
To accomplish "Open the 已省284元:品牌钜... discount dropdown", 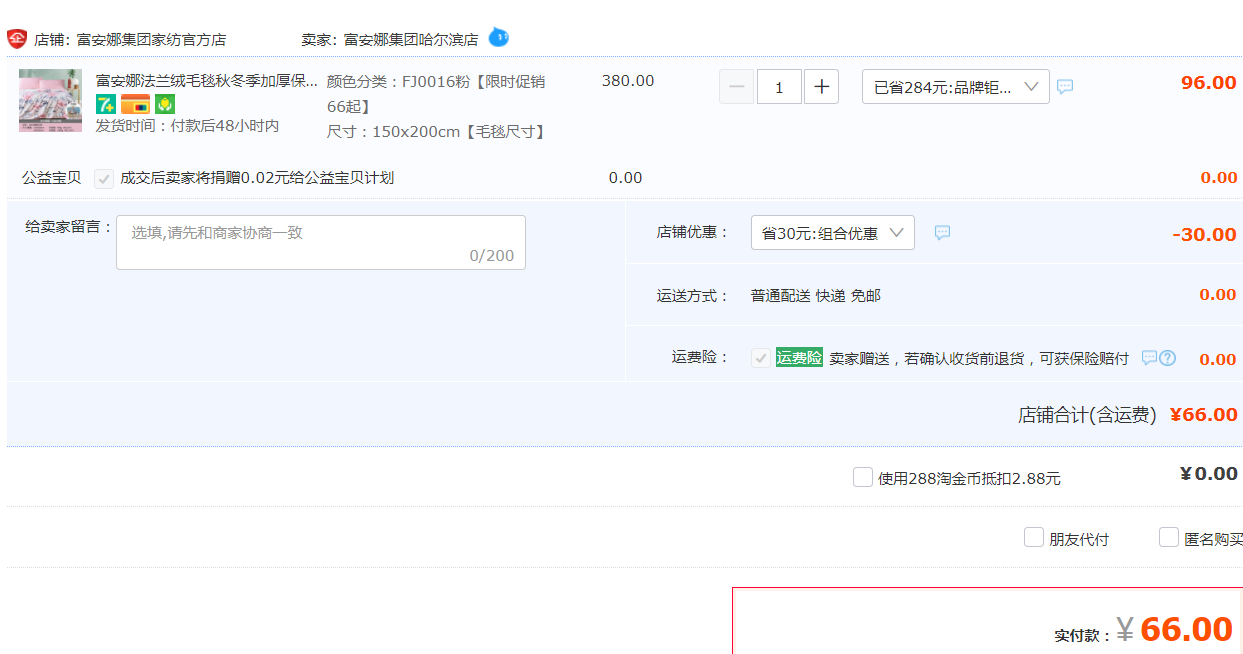I will [x=956, y=87].
